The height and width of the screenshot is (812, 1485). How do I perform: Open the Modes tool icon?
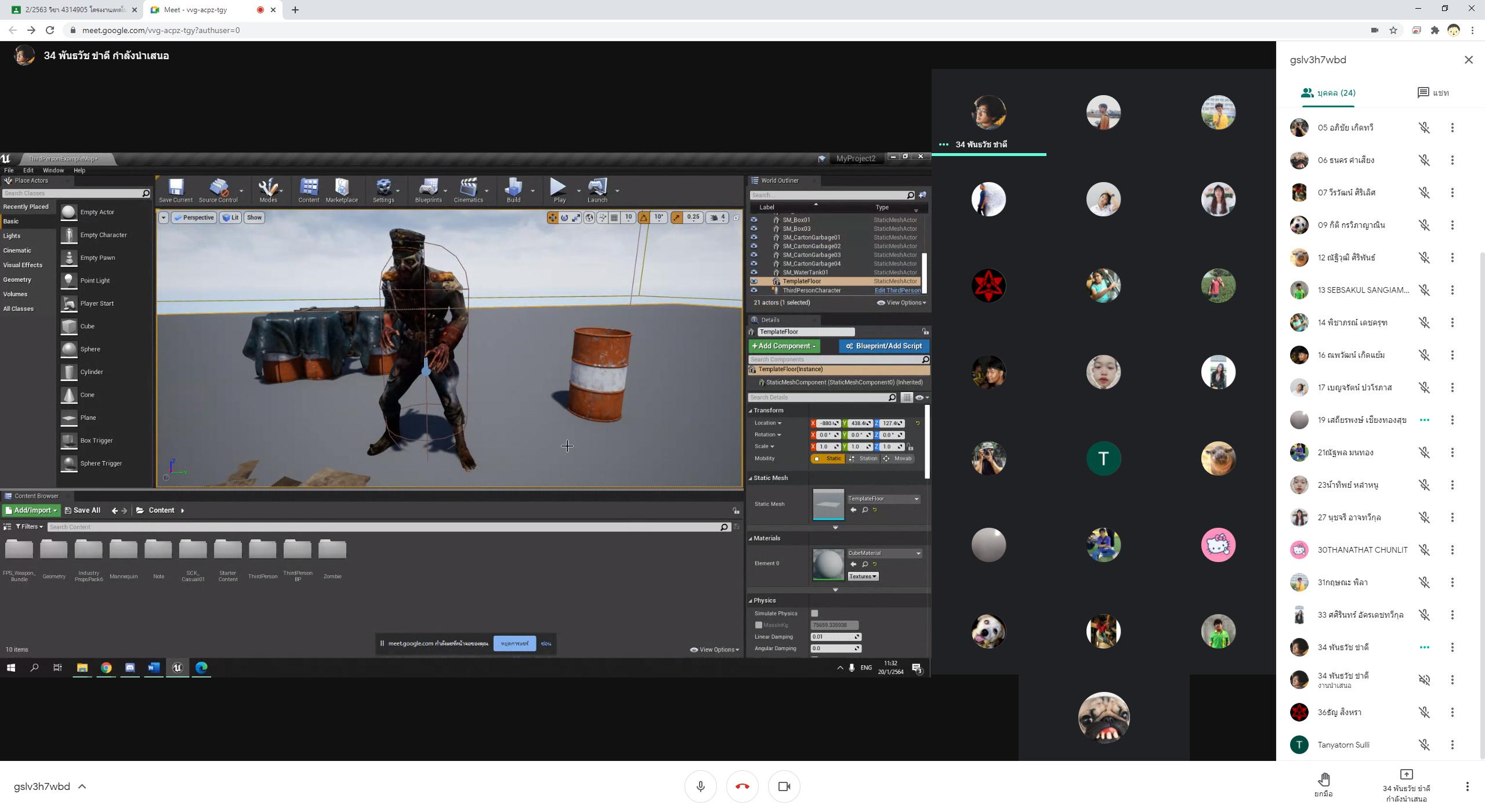tap(268, 190)
